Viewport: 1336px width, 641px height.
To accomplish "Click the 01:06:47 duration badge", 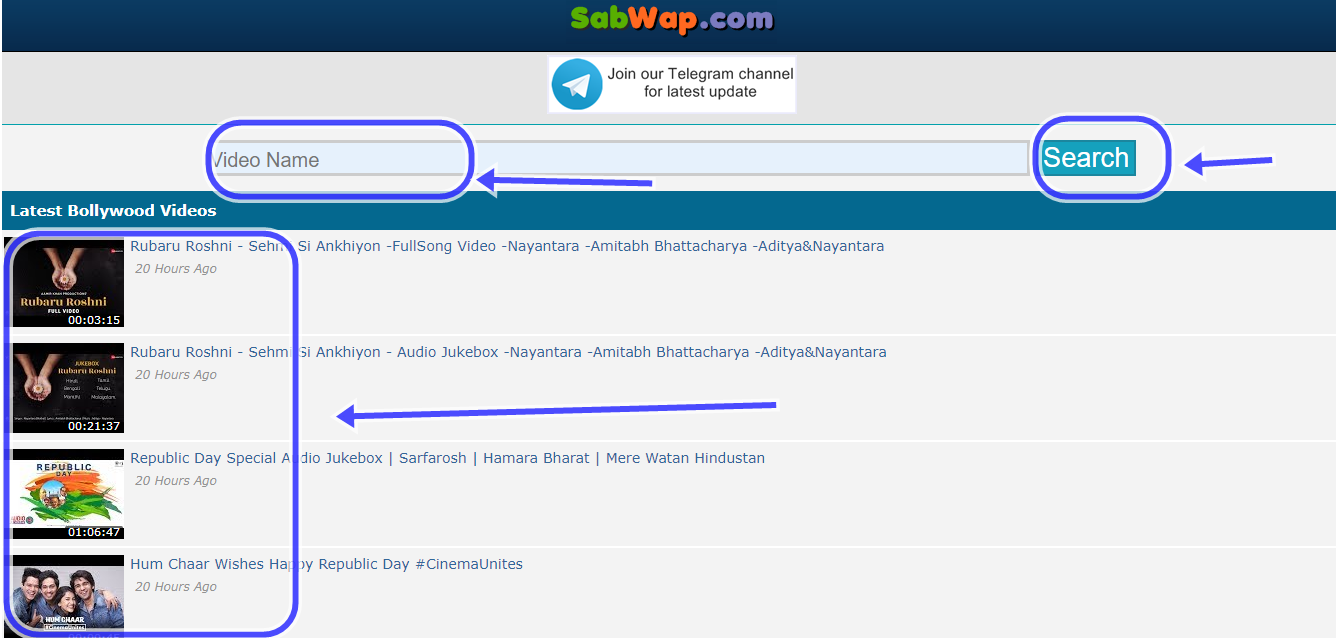I will [94, 532].
